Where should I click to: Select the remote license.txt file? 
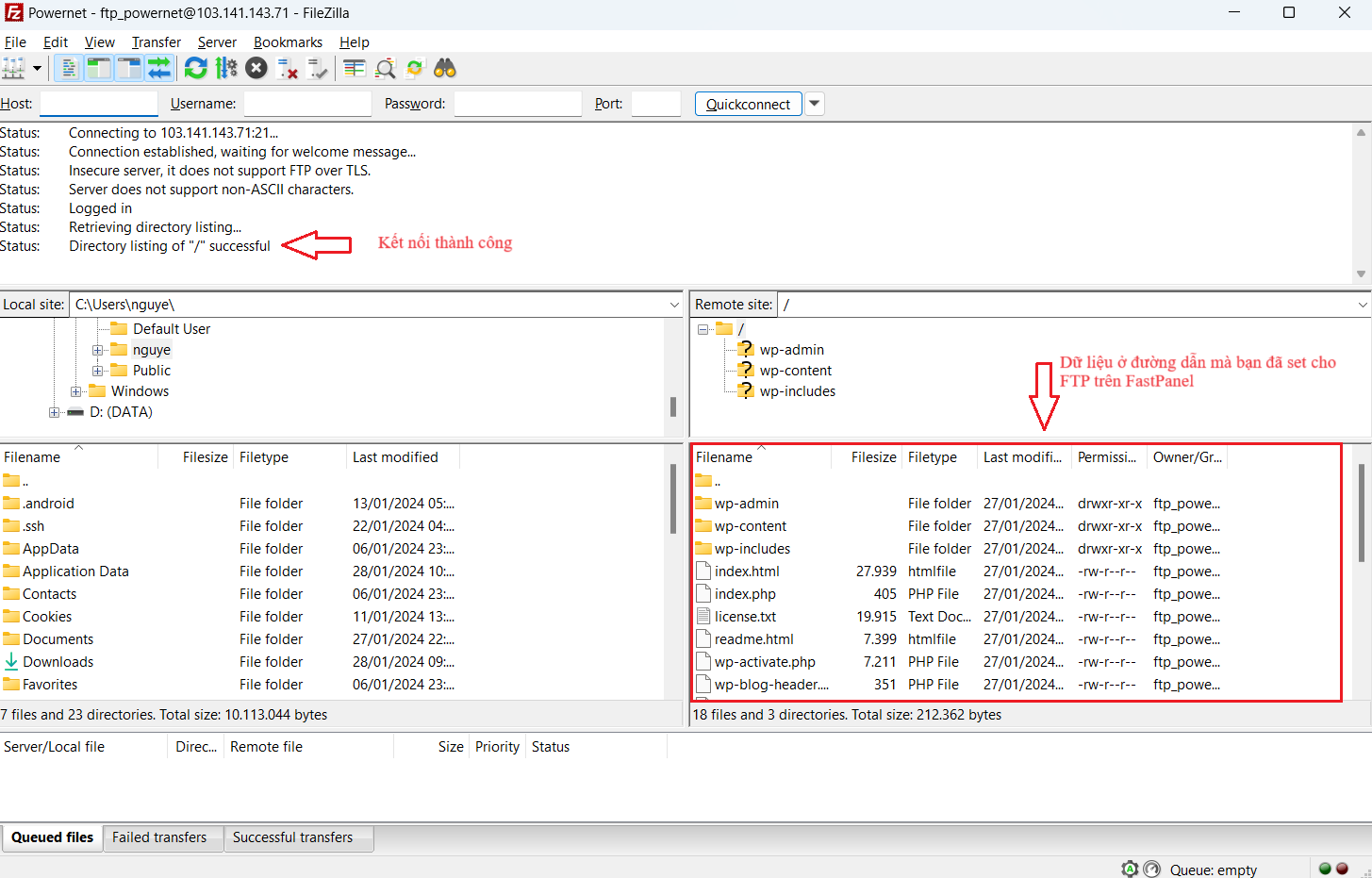pyautogui.click(x=745, y=617)
